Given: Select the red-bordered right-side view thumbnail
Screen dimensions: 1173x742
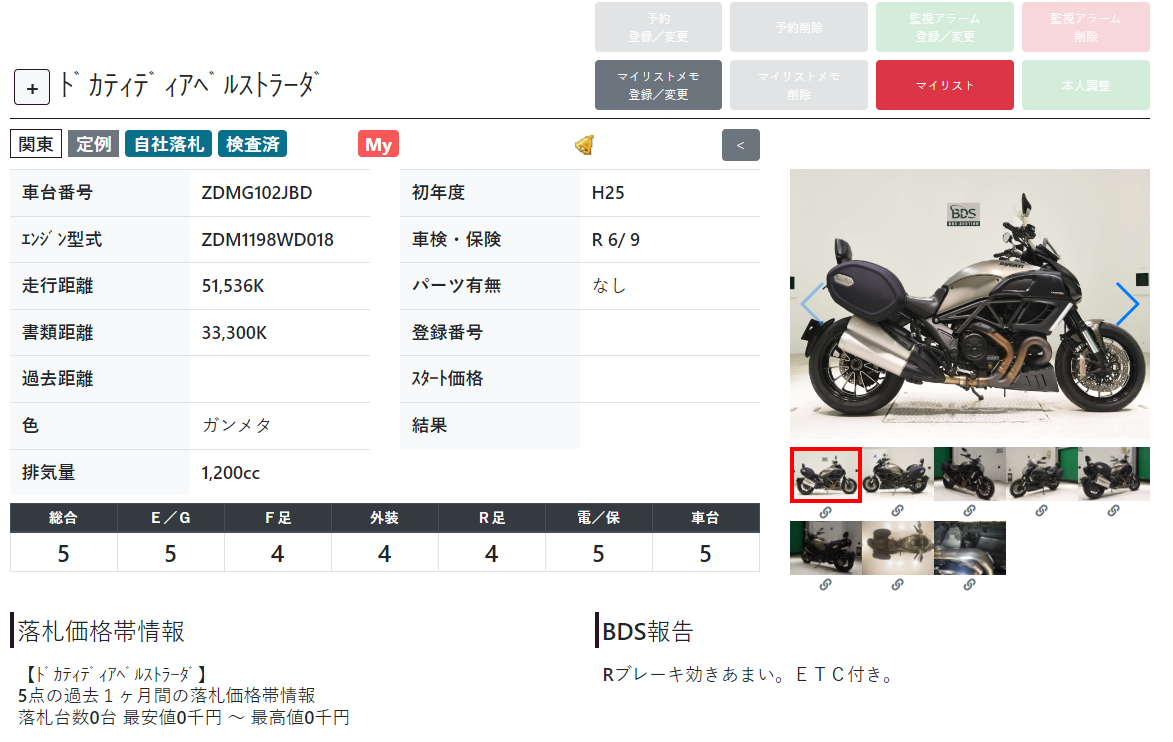Looking at the screenshot, I should tap(826, 474).
